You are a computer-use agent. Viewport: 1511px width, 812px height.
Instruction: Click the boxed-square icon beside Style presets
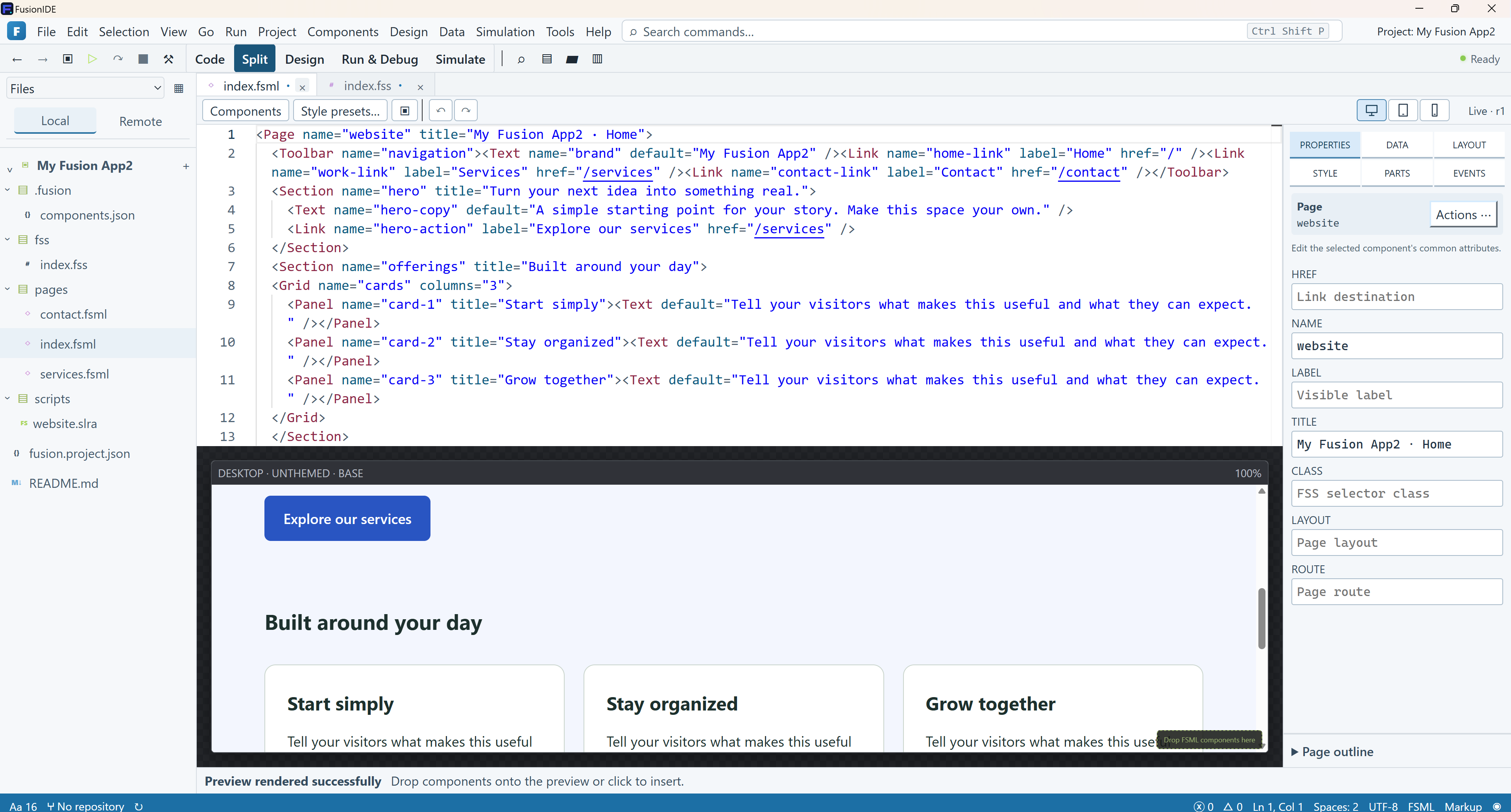[405, 111]
